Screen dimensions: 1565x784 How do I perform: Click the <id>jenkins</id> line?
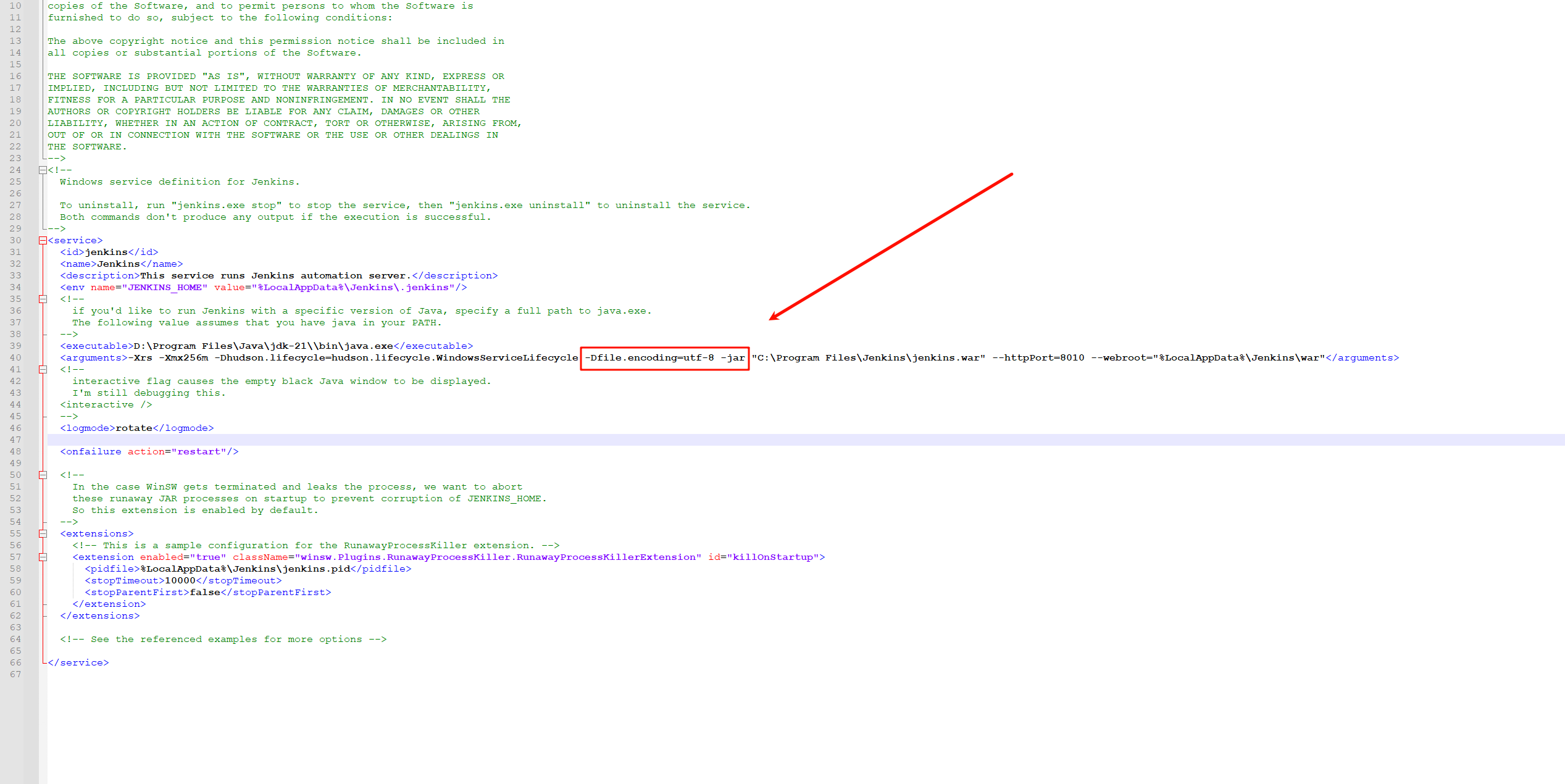(109, 252)
